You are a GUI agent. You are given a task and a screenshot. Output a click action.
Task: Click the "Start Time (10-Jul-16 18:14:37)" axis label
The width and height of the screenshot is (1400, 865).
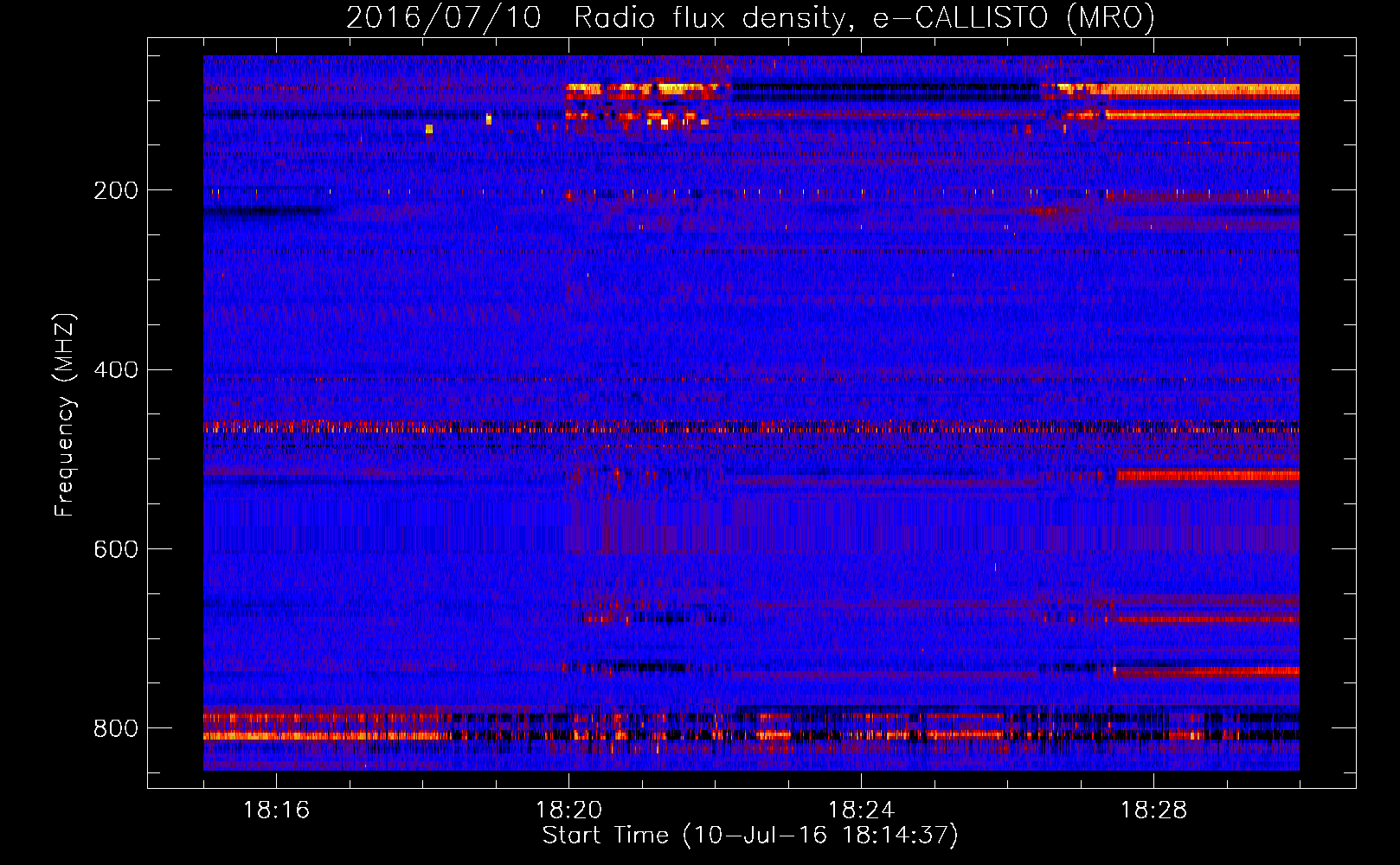coord(750,836)
